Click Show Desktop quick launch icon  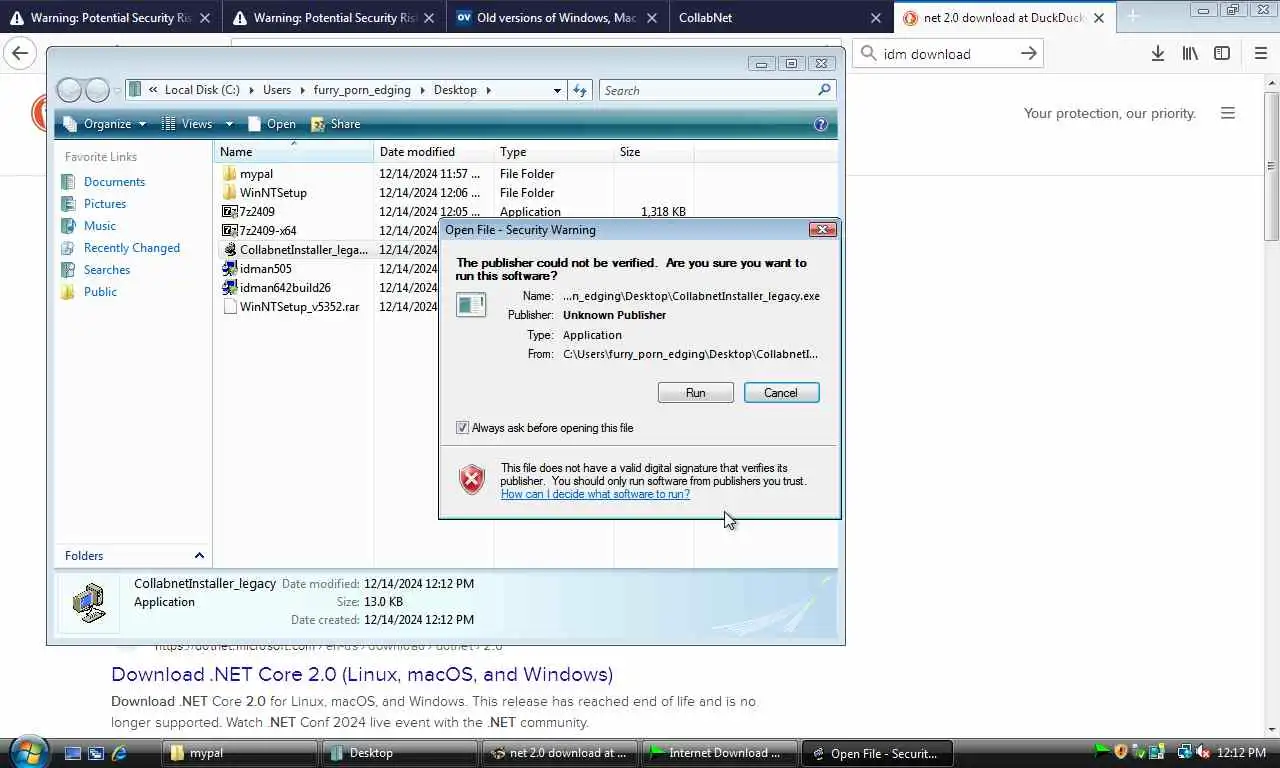pyautogui.click(x=73, y=753)
